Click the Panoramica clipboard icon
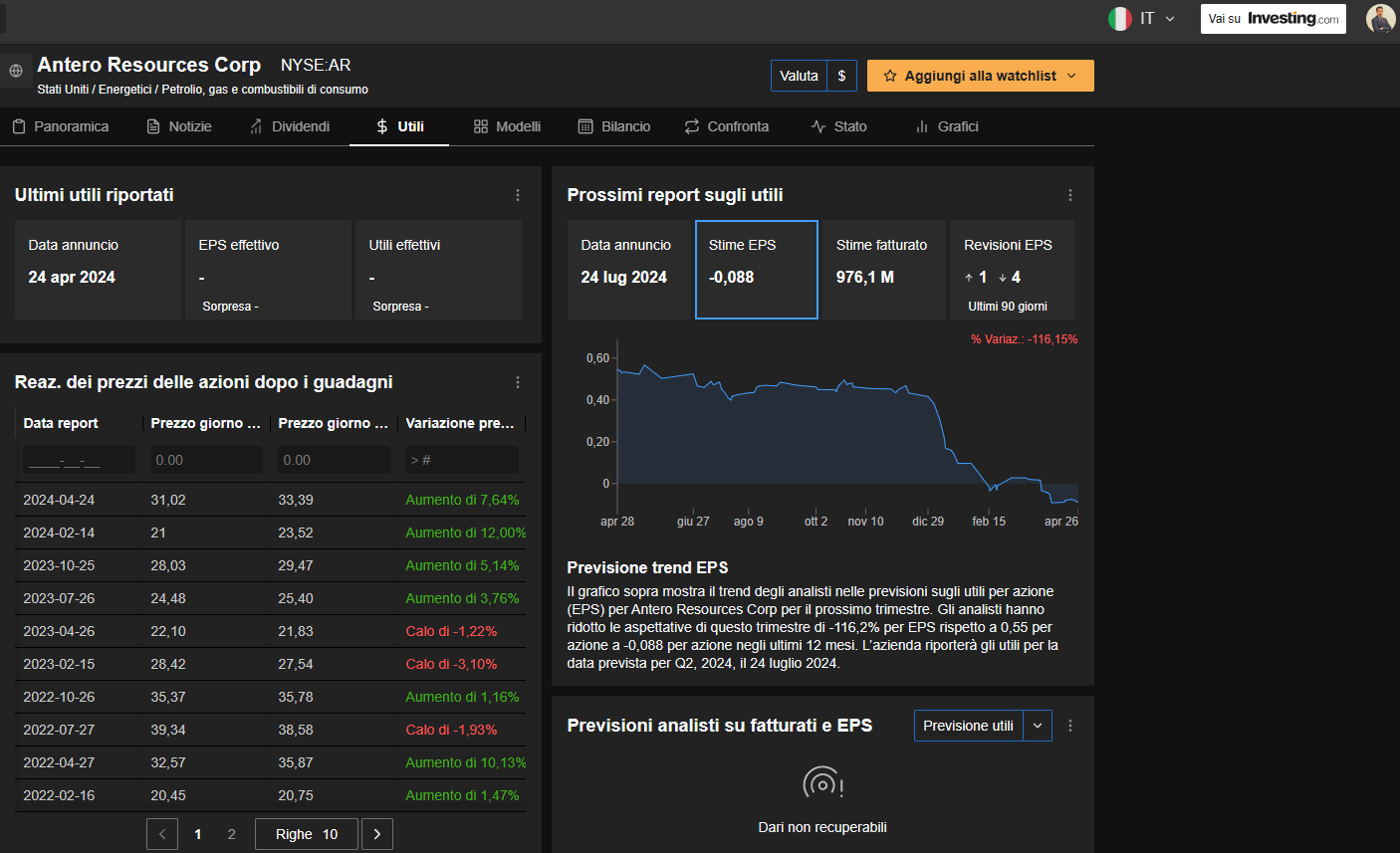Screen dimensions: 1400x853 (19, 126)
